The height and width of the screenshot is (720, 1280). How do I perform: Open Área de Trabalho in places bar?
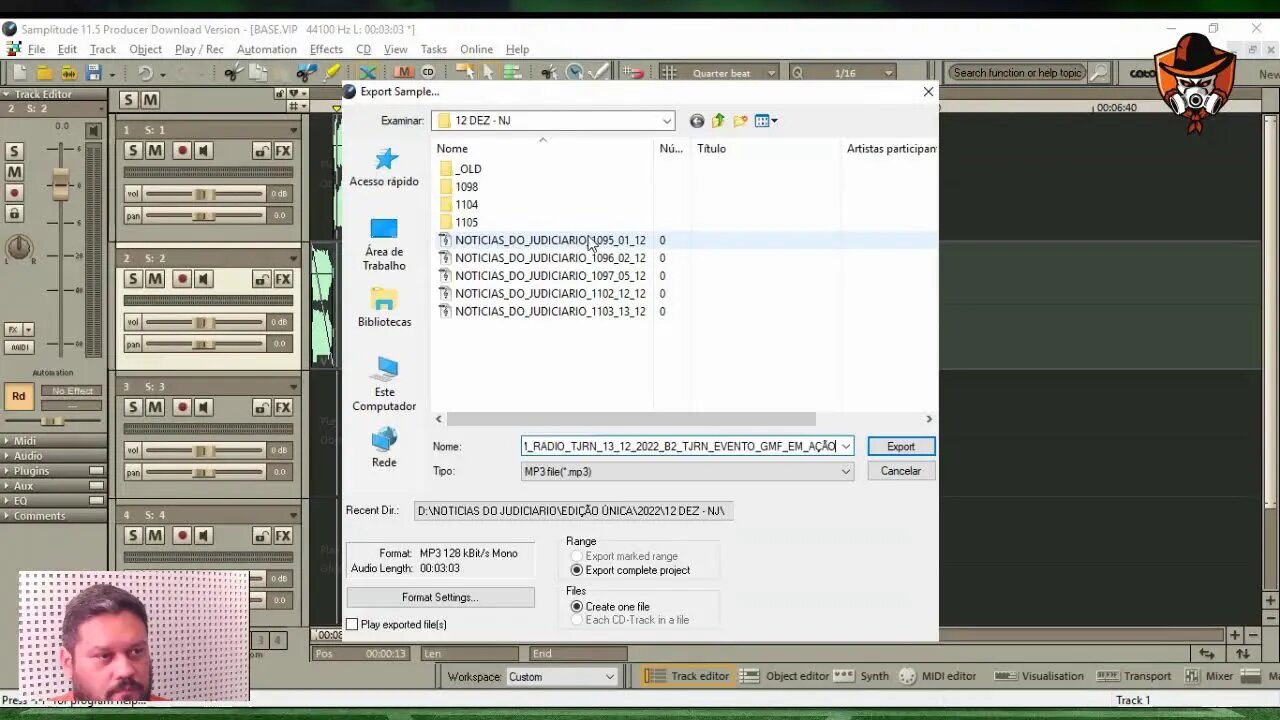coord(384,245)
